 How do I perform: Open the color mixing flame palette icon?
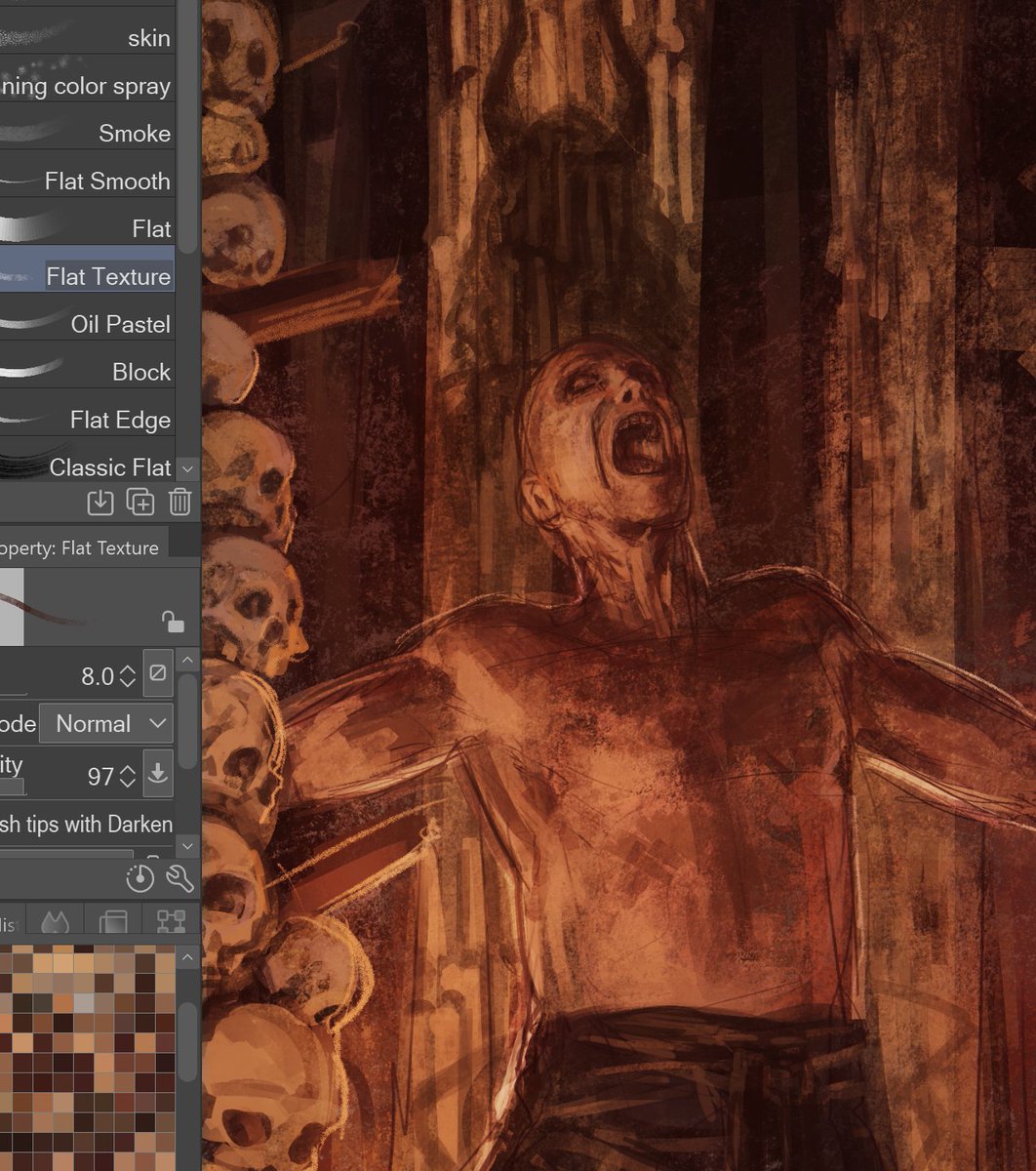[x=53, y=921]
